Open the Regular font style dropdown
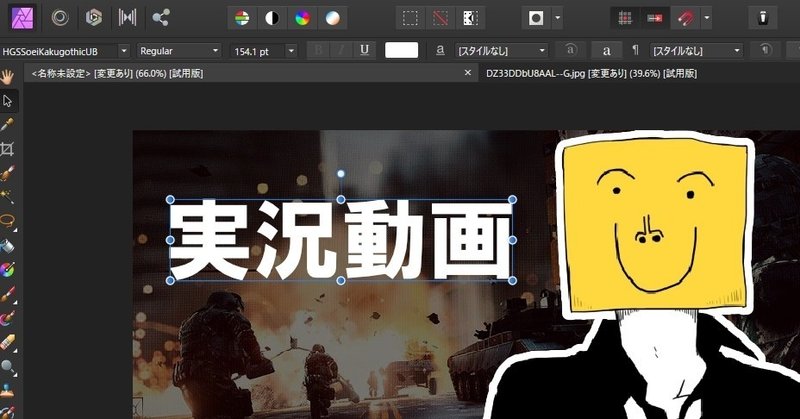The width and height of the screenshot is (800, 419). 179,51
